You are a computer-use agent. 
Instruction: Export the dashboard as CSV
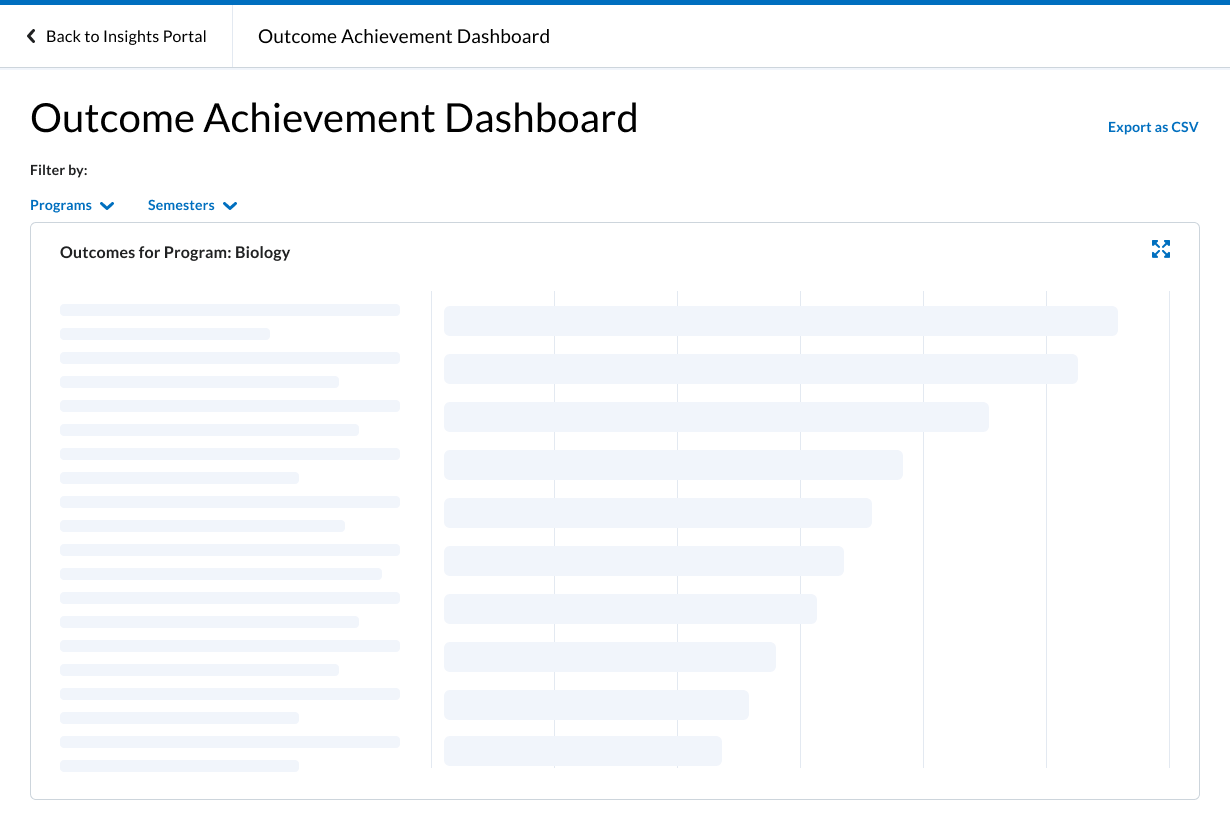(1152, 127)
